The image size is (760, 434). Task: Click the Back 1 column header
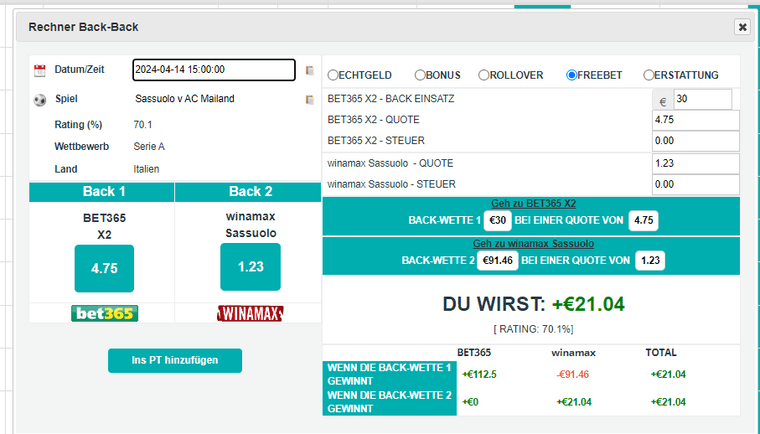pyautogui.click(x=102, y=192)
